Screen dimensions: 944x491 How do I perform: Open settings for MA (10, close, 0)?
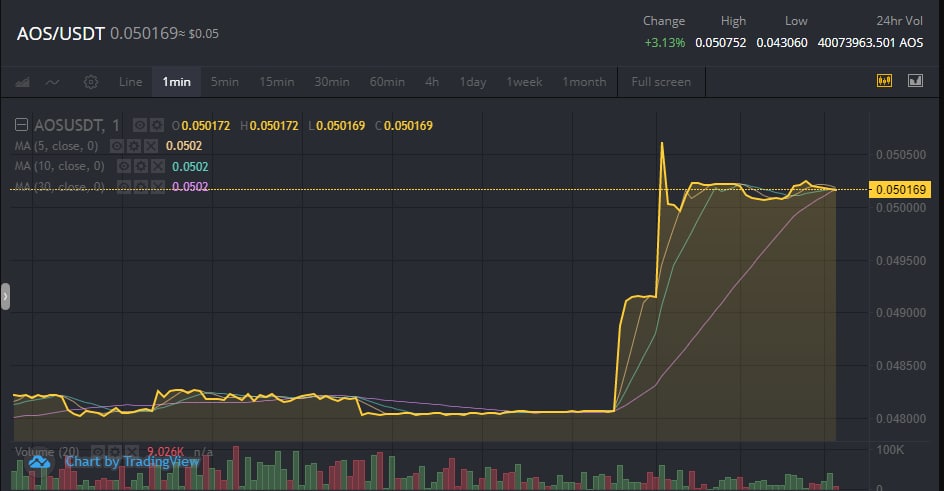coord(141,166)
